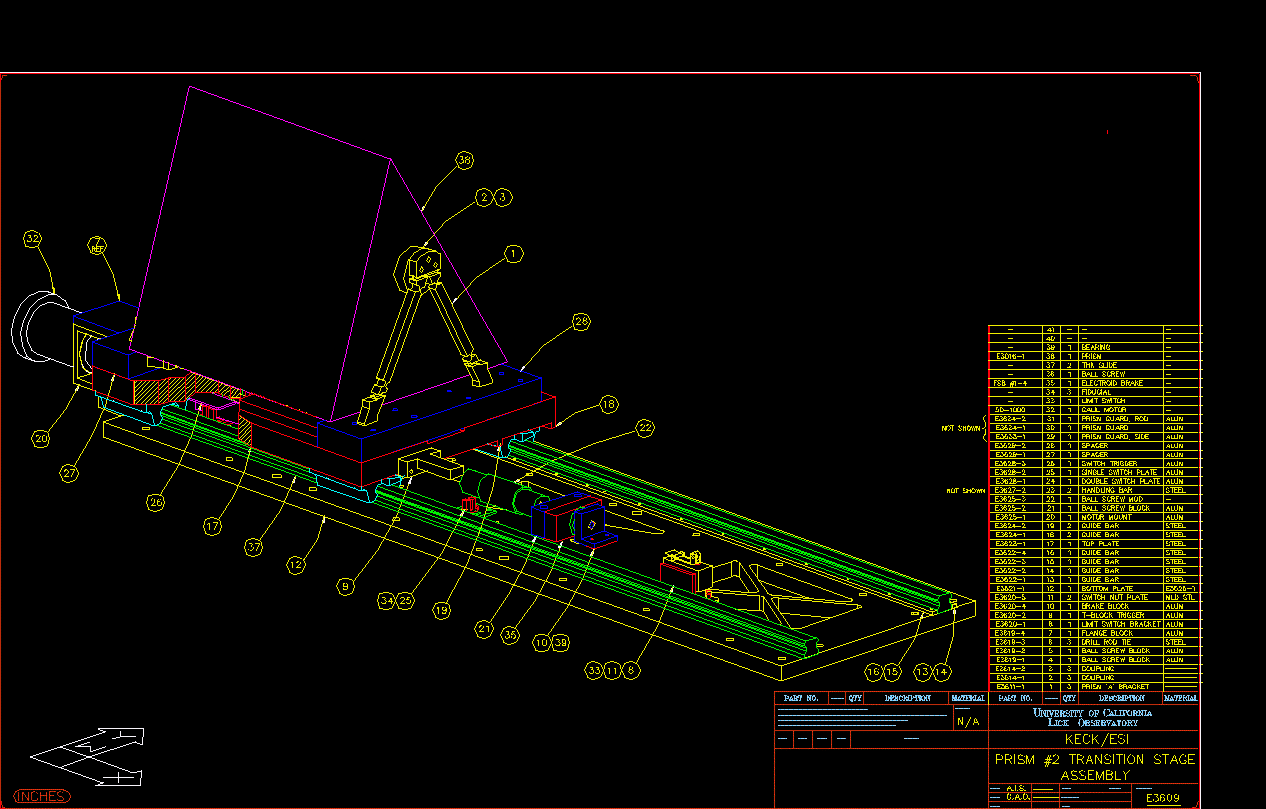Click DOUBLE SWITCH PLATE in parts list
Image resolution: width=1266 pixels, height=809 pixels.
click(x=1121, y=481)
